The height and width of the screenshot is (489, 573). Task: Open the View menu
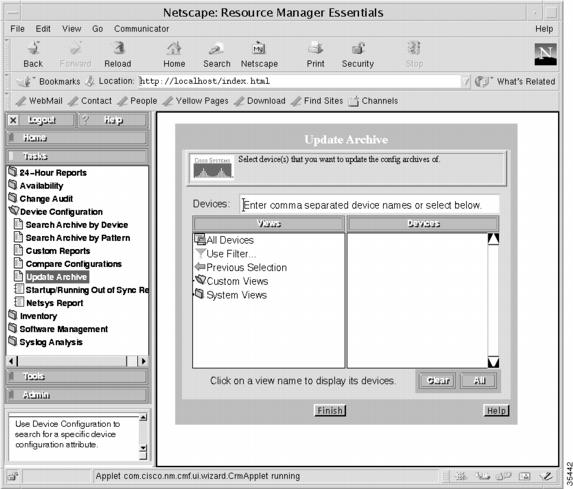[x=71, y=29]
